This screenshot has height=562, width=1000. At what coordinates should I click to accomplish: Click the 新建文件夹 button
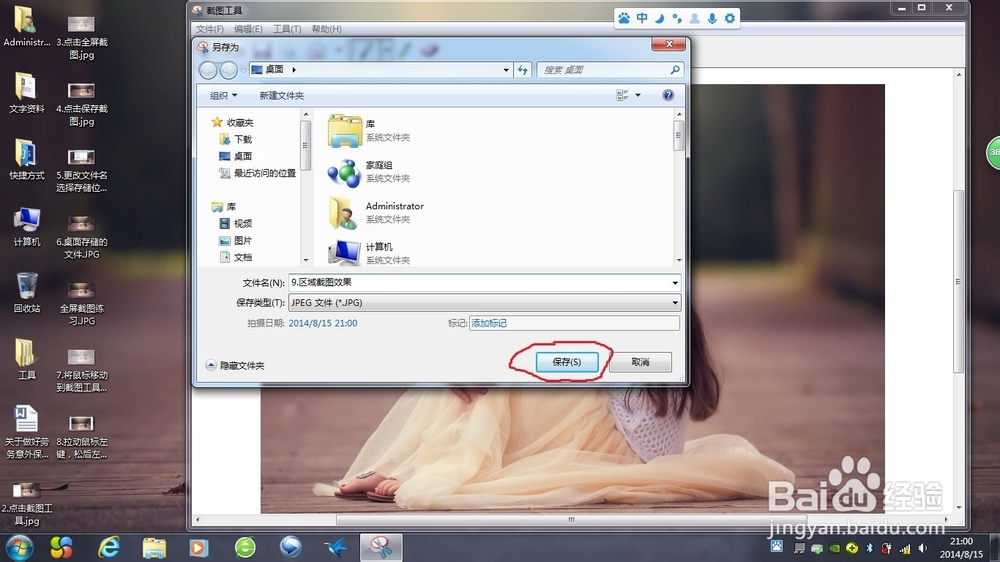[281, 95]
